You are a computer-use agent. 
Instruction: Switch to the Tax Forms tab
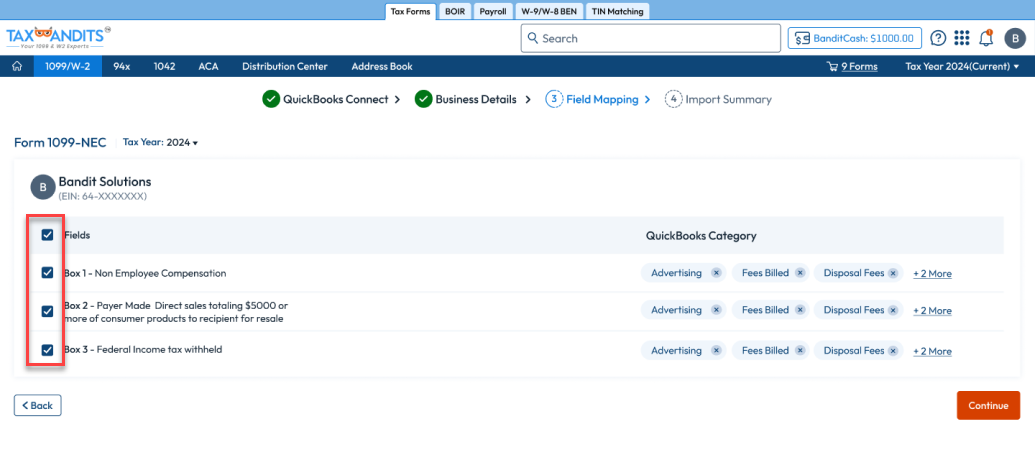click(x=410, y=11)
